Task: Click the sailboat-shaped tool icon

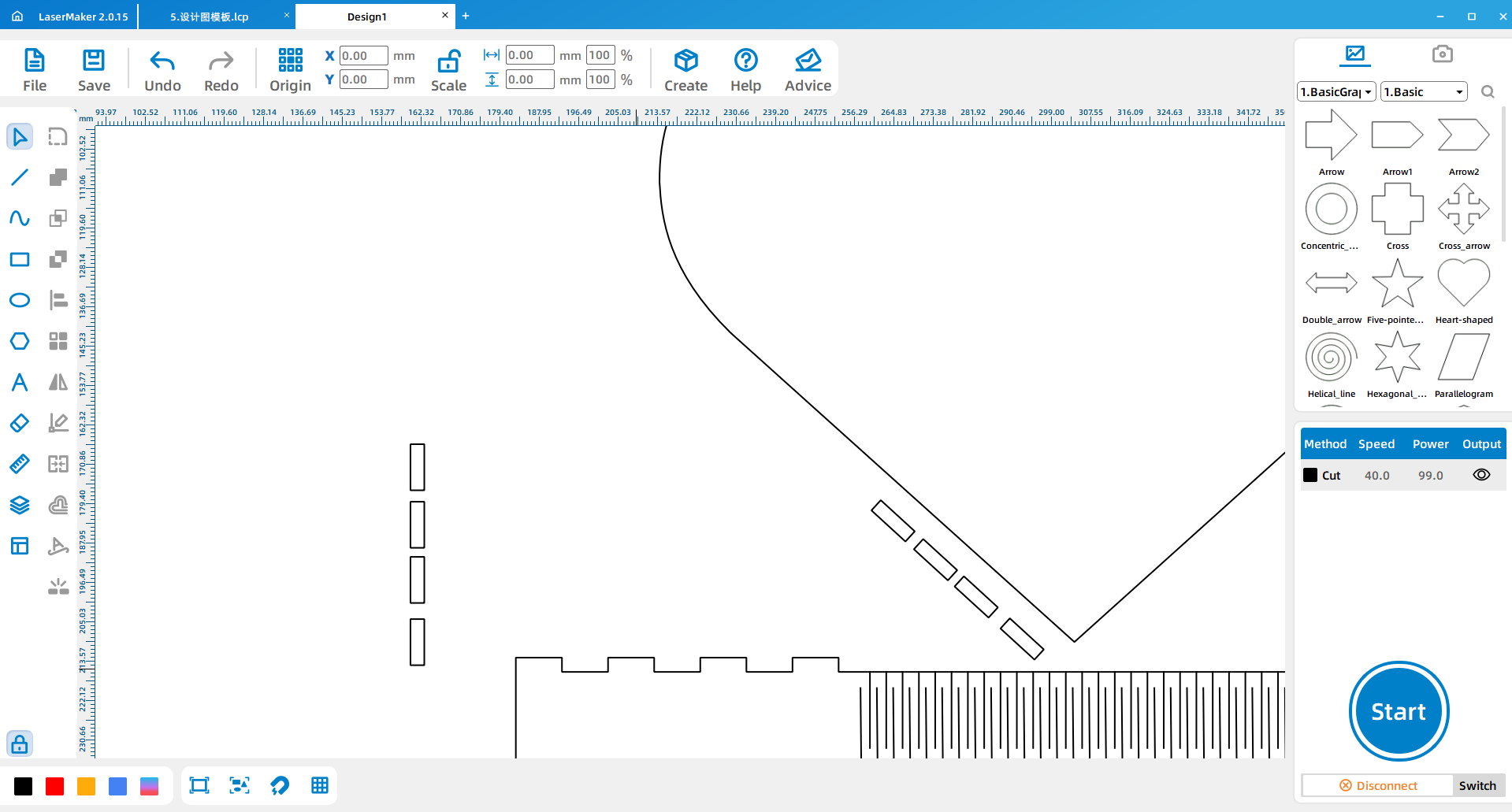Action: [x=58, y=546]
